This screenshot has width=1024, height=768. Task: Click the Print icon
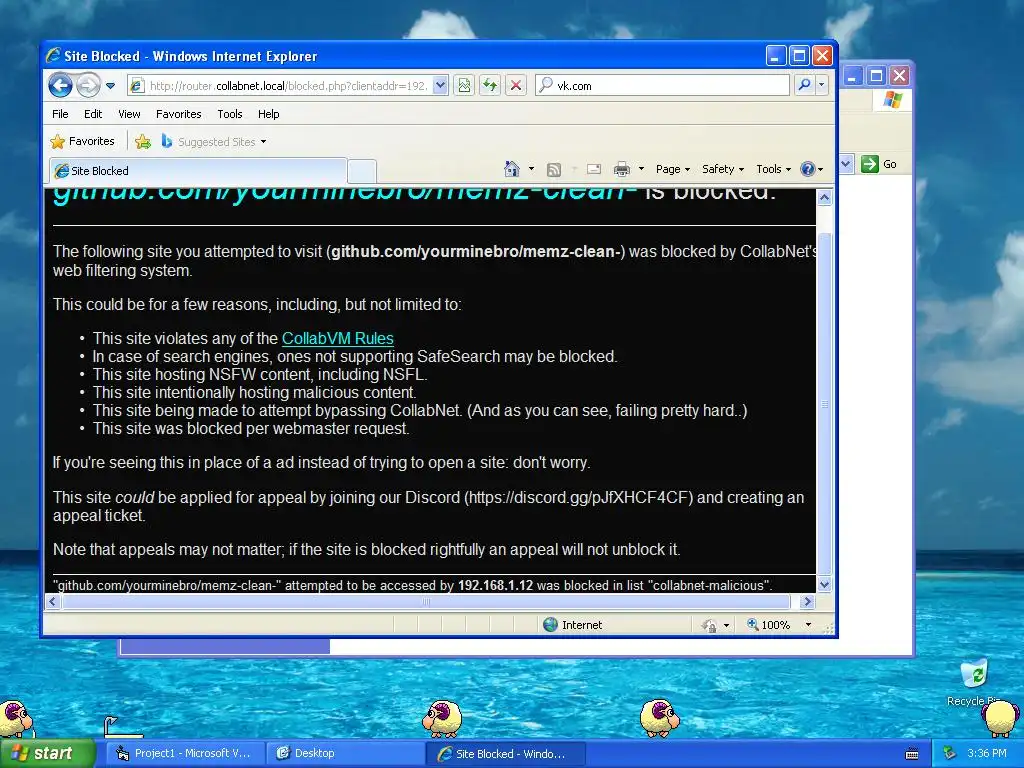[x=622, y=169]
